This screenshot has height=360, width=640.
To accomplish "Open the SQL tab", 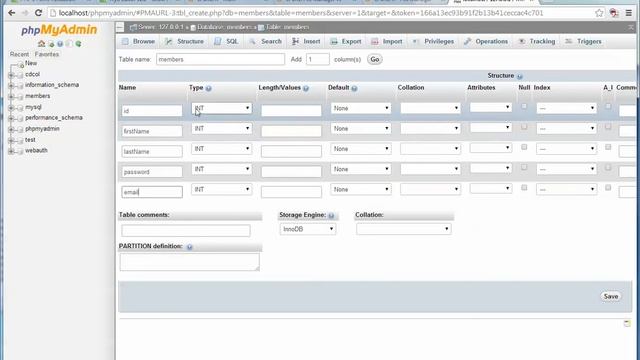I will pyautogui.click(x=226, y=42).
